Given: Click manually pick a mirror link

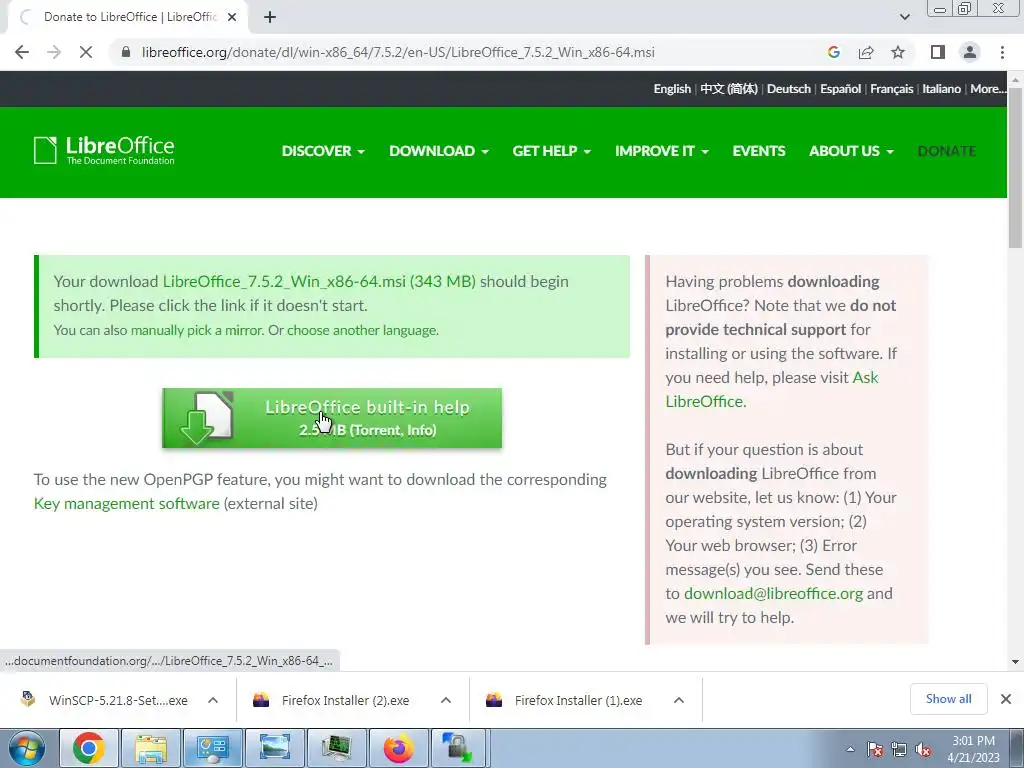Looking at the screenshot, I should (197, 330).
